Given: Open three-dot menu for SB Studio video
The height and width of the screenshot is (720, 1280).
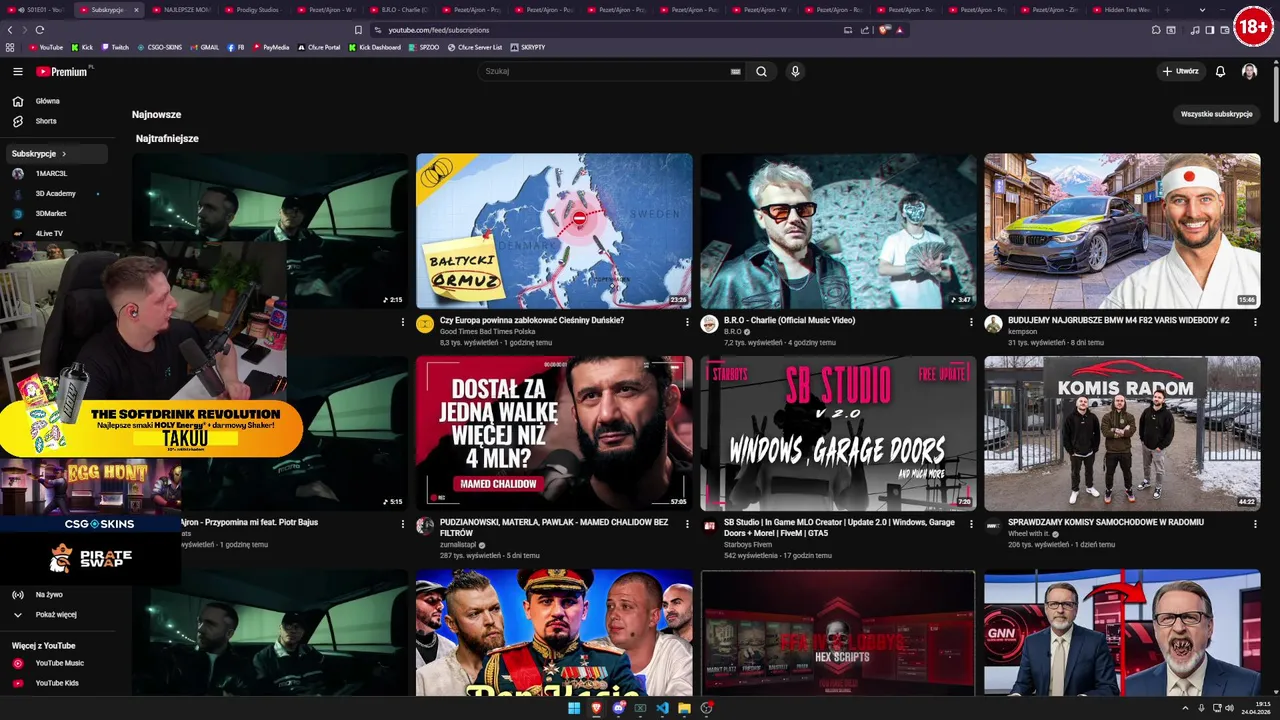Looking at the screenshot, I should tap(971, 524).
